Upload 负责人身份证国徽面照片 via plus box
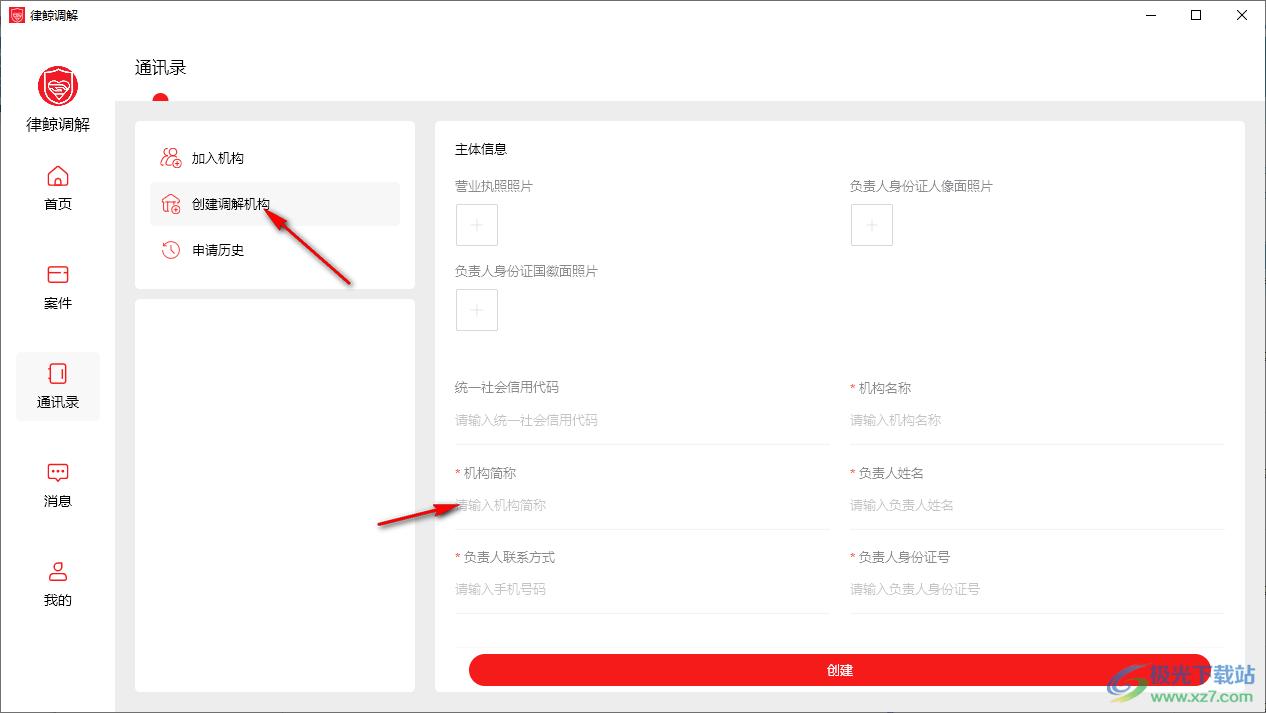This screenshot has height=713, width=1266. pos(477,310)
